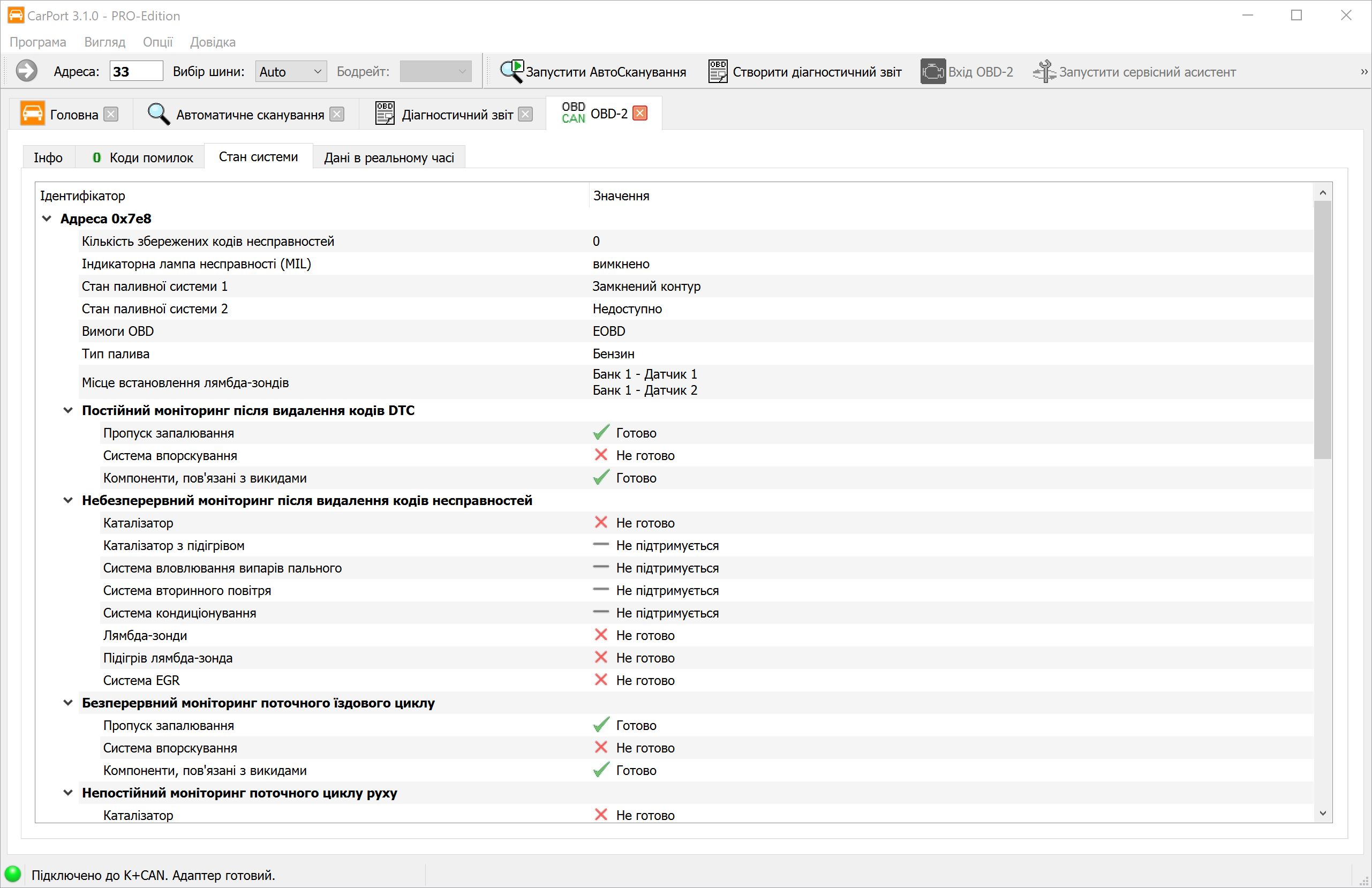The height and width of the screenshot is (888, 1372).
Task: Open the Вибір шини Auto dropdown
Action: pos(291,72)
